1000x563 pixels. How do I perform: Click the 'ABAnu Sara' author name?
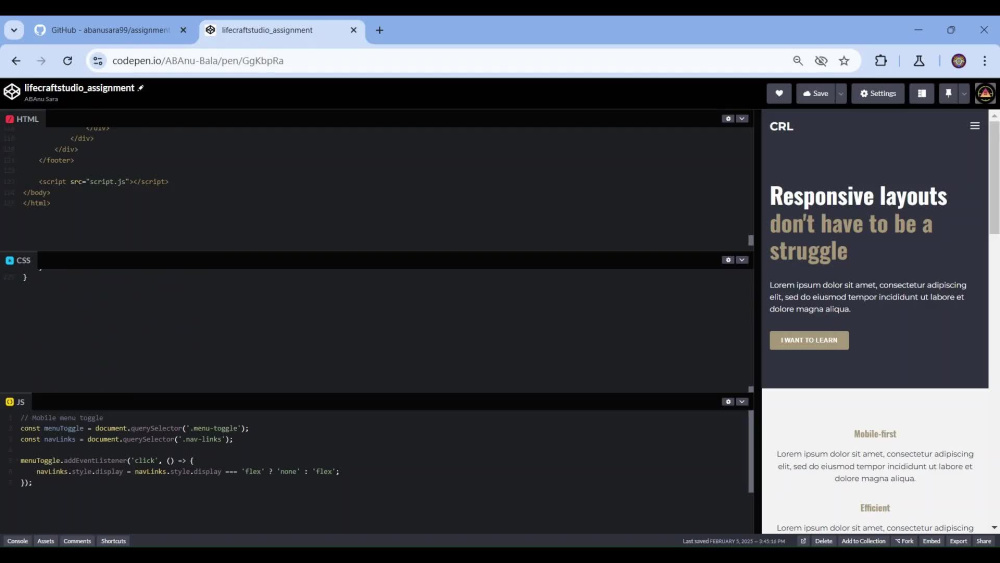pos(41,99)
